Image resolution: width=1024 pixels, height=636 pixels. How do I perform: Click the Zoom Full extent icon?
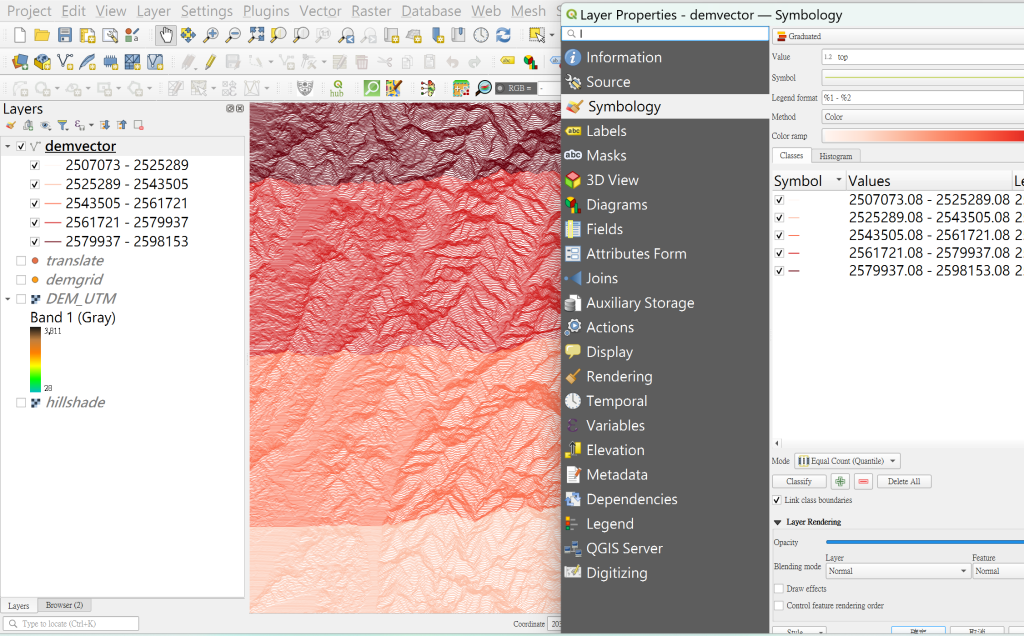tap(256, 35)
